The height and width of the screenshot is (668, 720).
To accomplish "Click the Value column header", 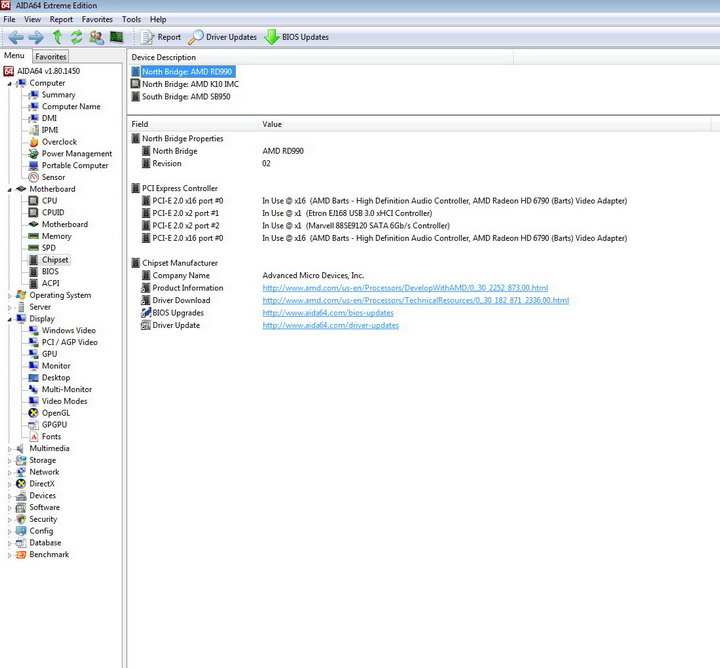I will pos(484,124).
